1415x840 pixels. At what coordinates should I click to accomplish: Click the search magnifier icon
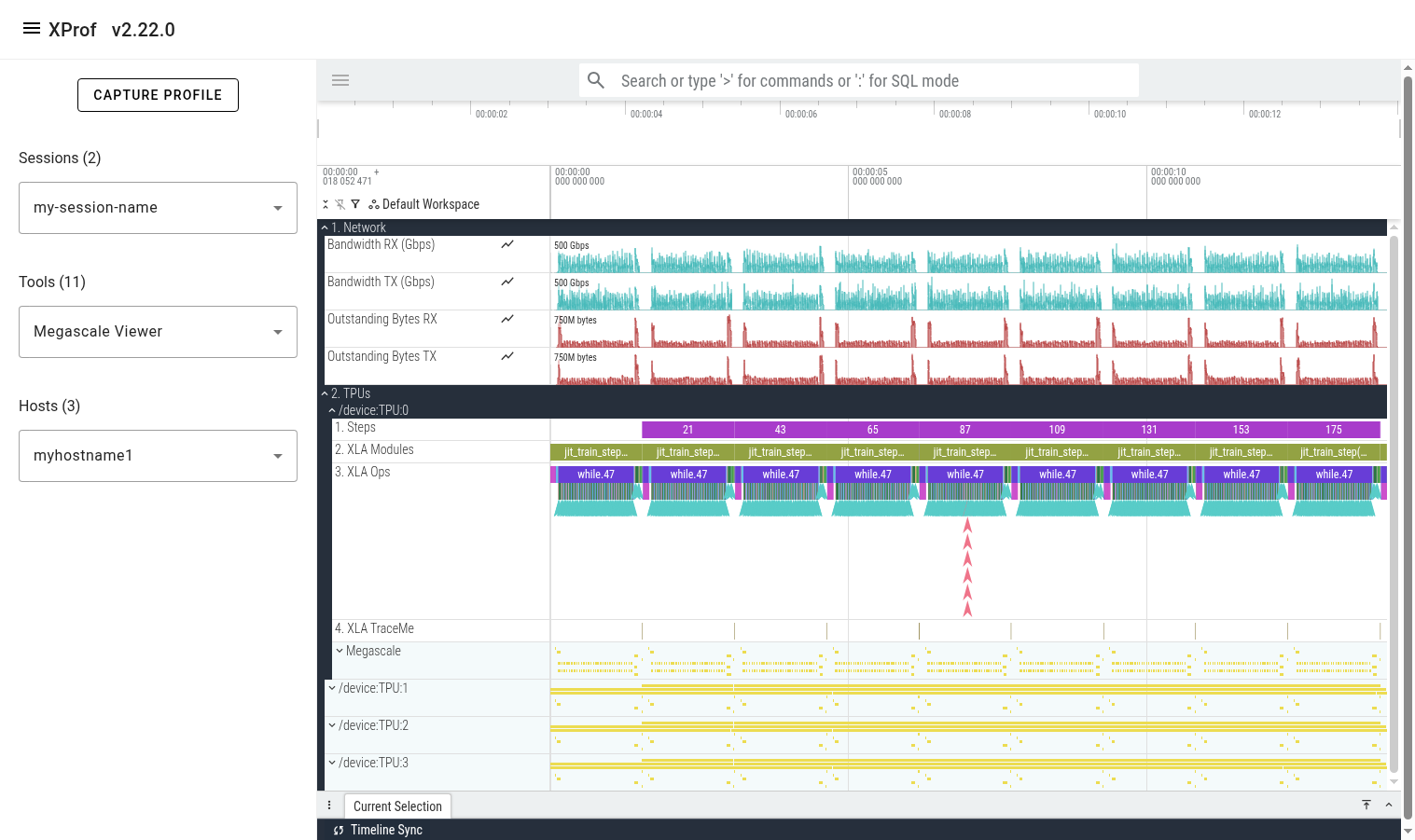pos(596,80)
